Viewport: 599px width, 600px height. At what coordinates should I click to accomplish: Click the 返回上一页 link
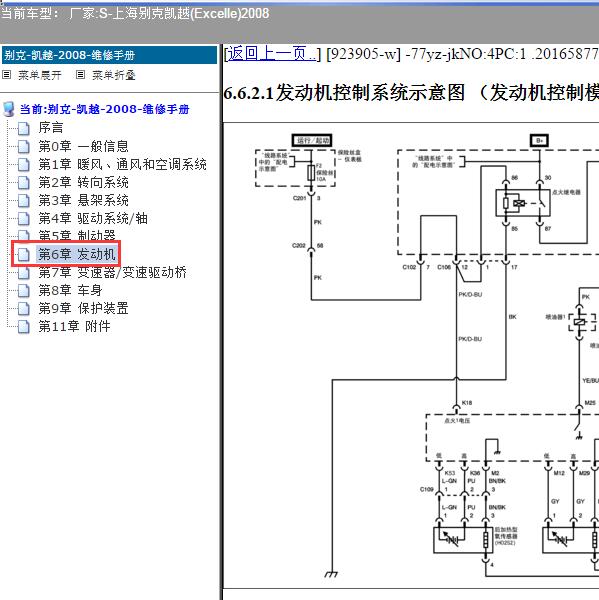tap(272, 54)
